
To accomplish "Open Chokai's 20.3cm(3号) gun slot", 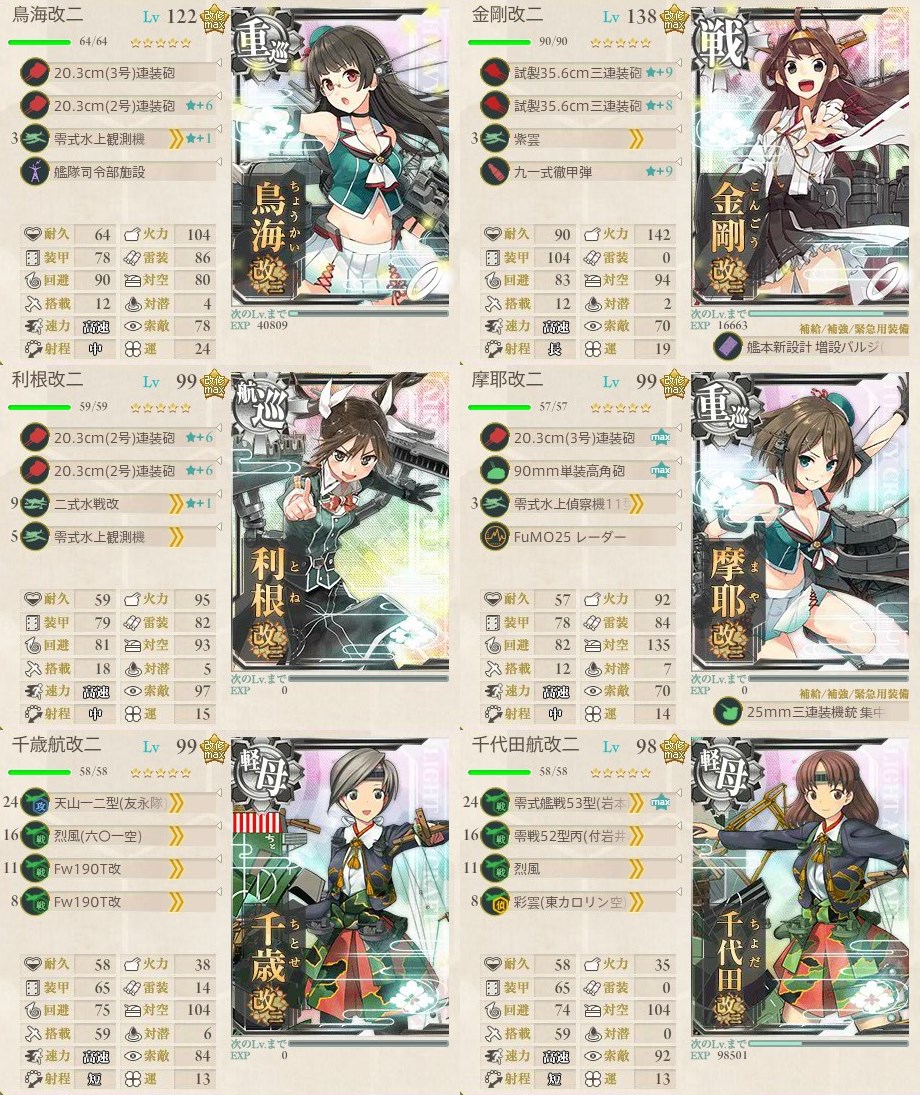I will pyautogui.click(x=120, y=73).
